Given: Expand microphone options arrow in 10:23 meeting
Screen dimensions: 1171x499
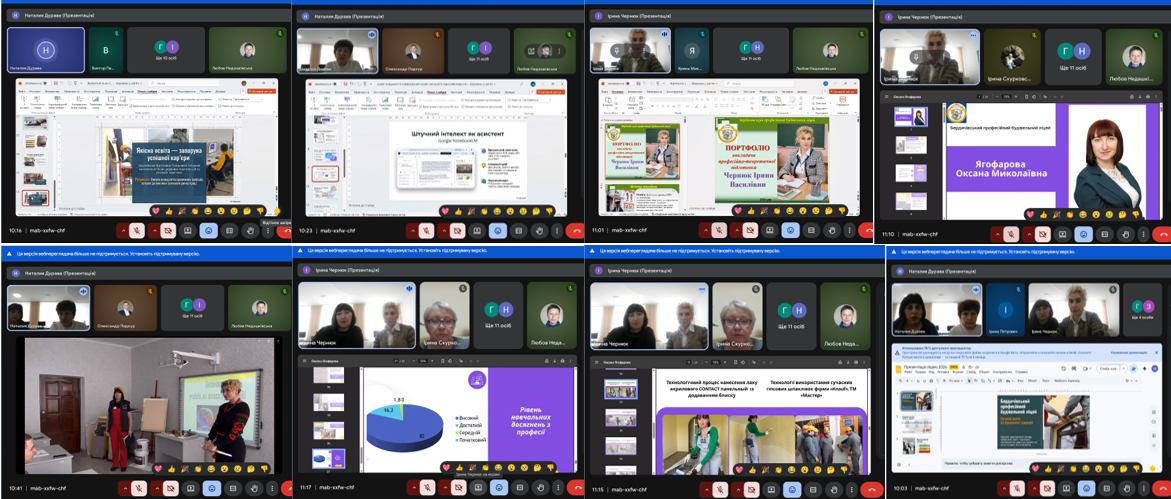Looking at the screenshot, I should click(412, 230).
